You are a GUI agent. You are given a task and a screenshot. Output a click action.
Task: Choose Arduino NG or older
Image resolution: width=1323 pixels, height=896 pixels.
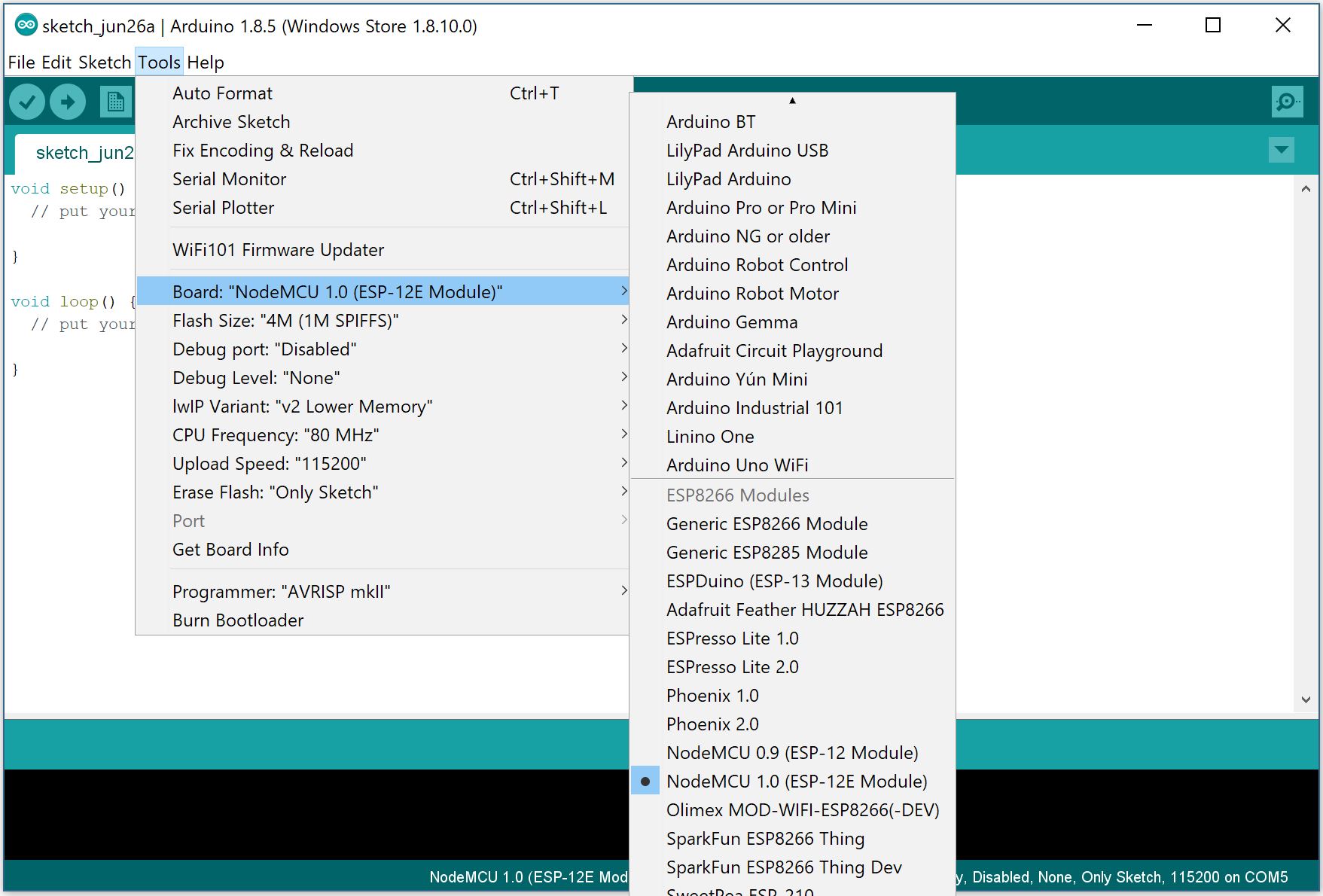(x=793, y=236)
